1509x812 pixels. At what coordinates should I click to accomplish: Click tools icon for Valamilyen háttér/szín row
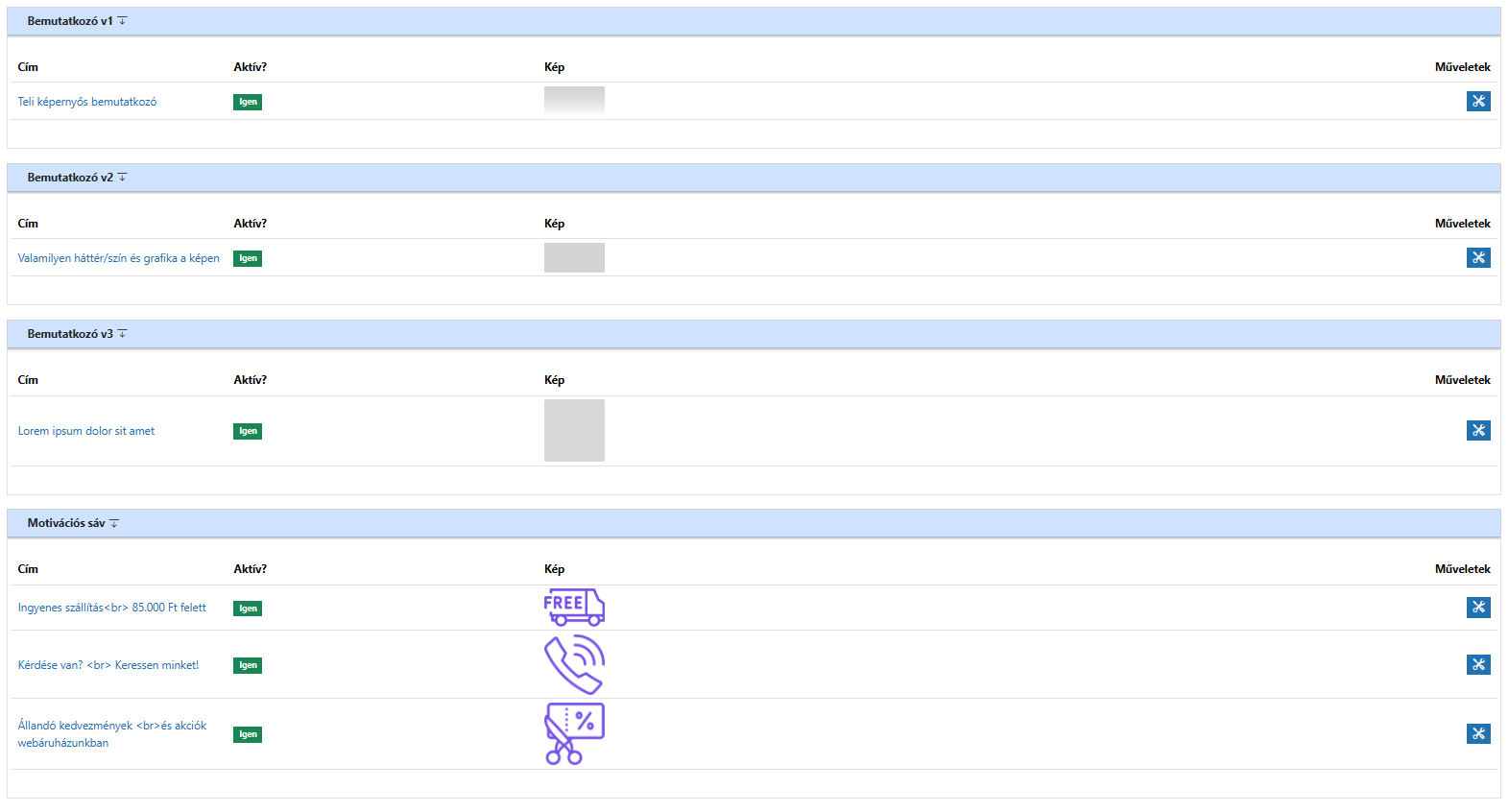1477,257
